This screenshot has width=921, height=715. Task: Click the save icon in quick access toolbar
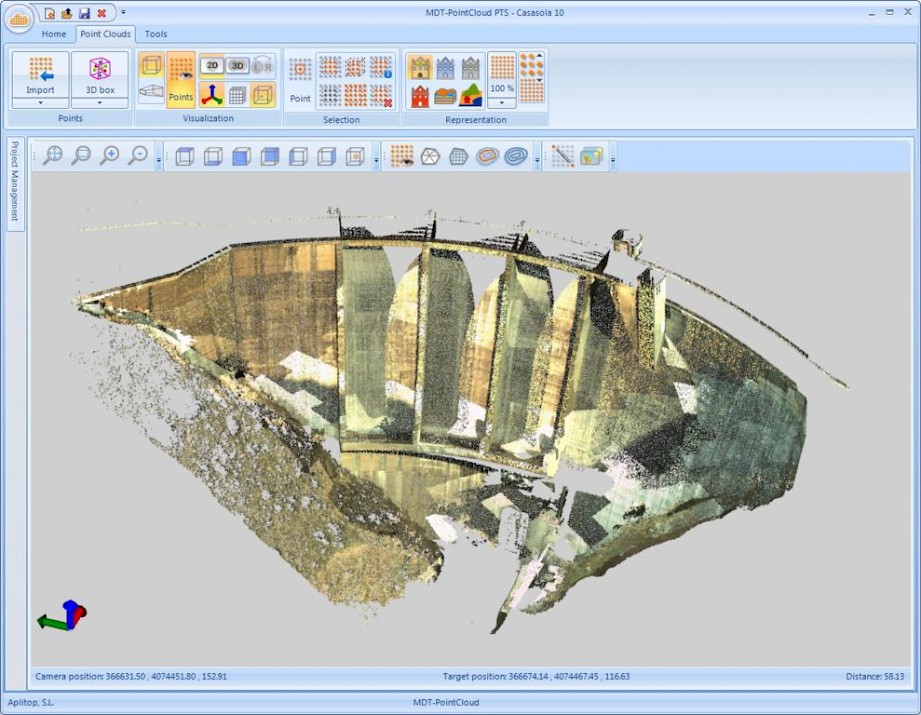click(84, 13)
